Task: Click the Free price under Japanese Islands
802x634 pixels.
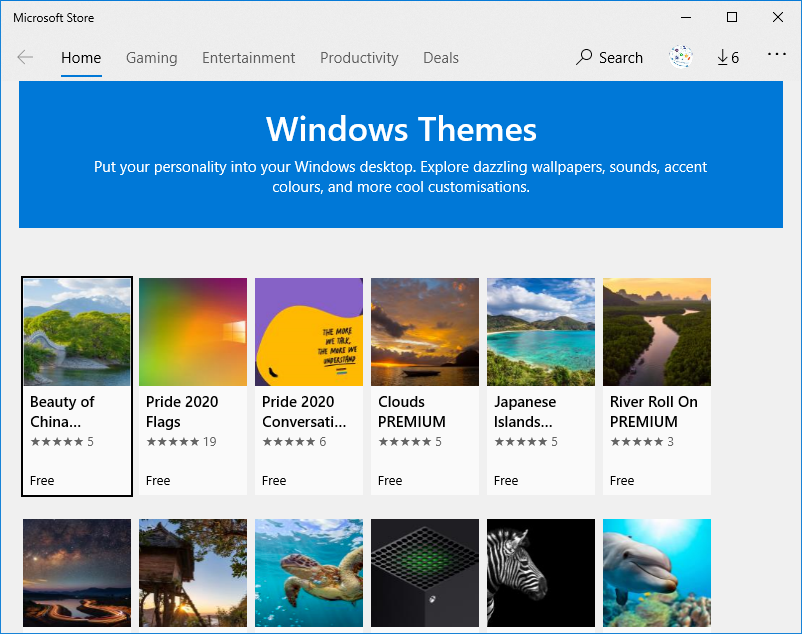Action: (506, 481)
